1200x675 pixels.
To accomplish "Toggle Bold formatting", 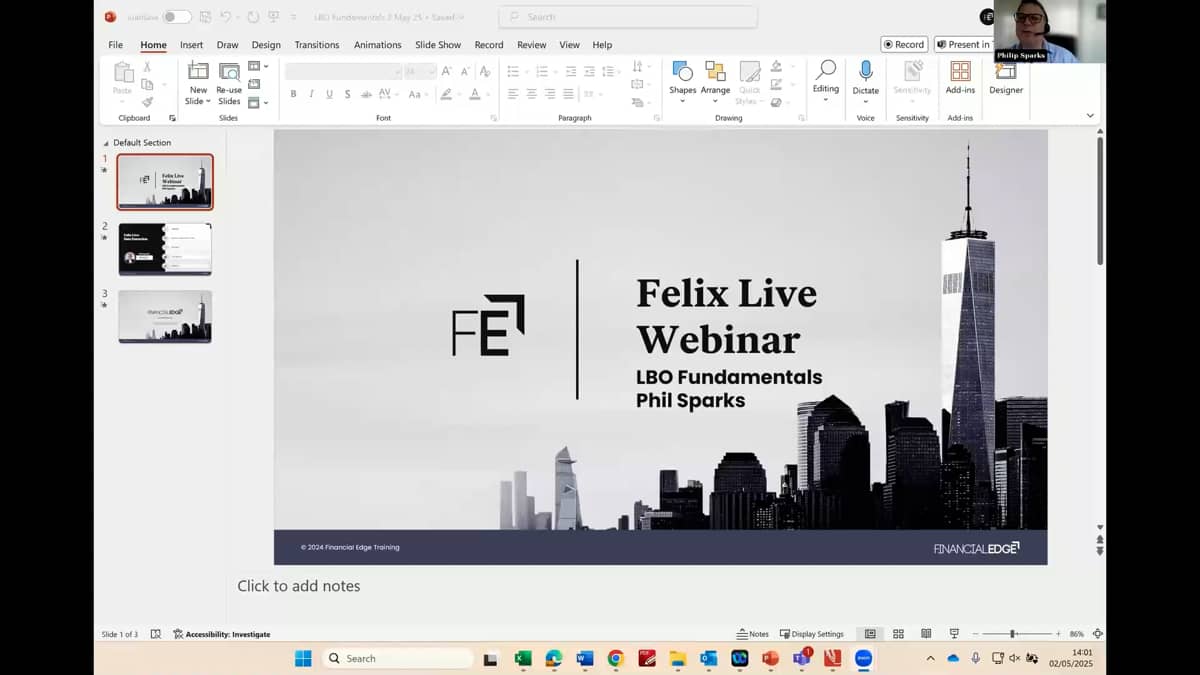I will (x=293, y=94).
